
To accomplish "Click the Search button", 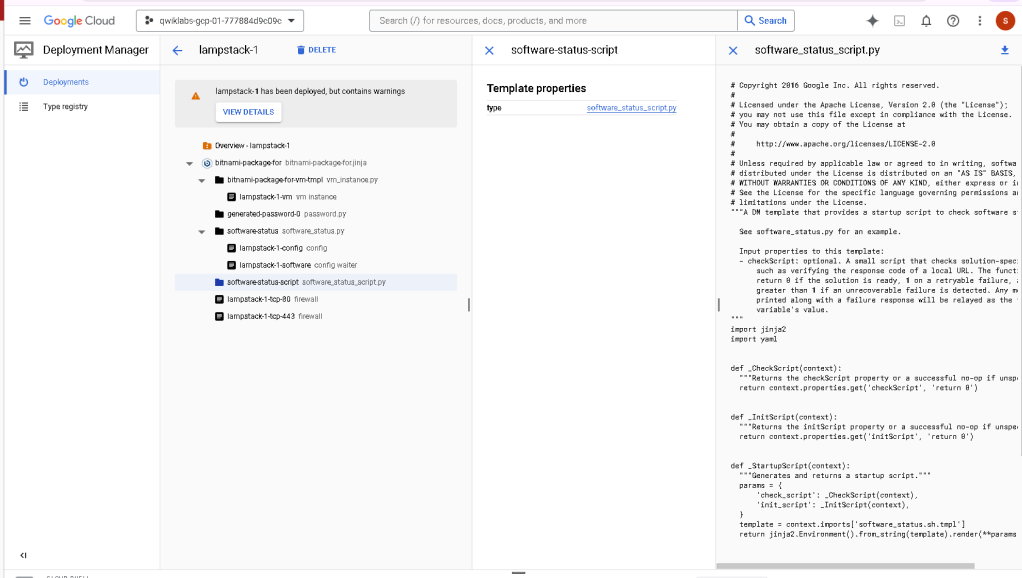I will 766,21.
